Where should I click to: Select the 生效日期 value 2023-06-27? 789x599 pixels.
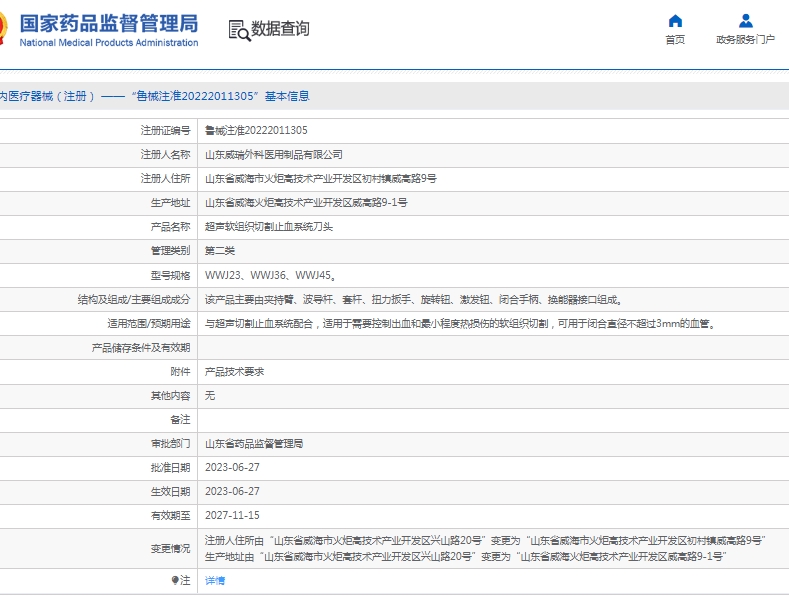232,492
